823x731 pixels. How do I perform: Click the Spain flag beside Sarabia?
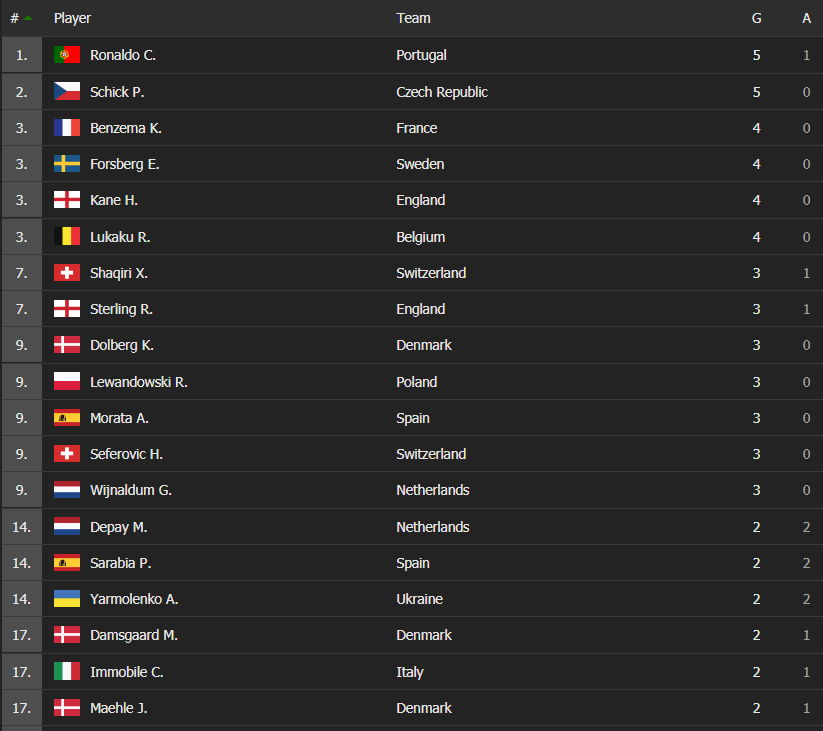[67, 563]
